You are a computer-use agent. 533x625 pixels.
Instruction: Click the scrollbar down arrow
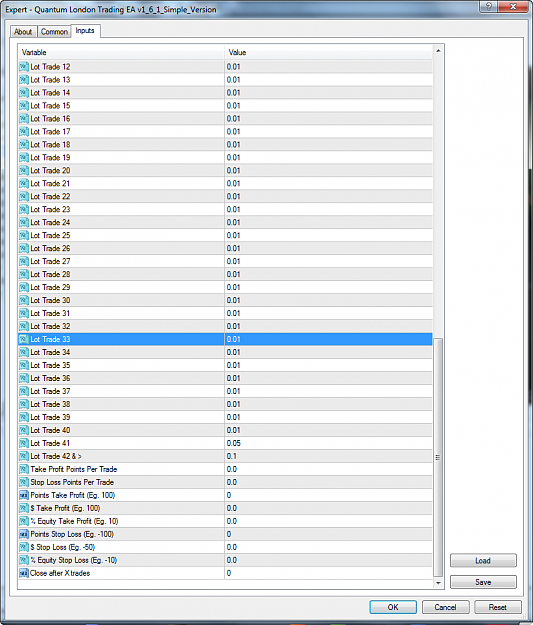(438, 583)
